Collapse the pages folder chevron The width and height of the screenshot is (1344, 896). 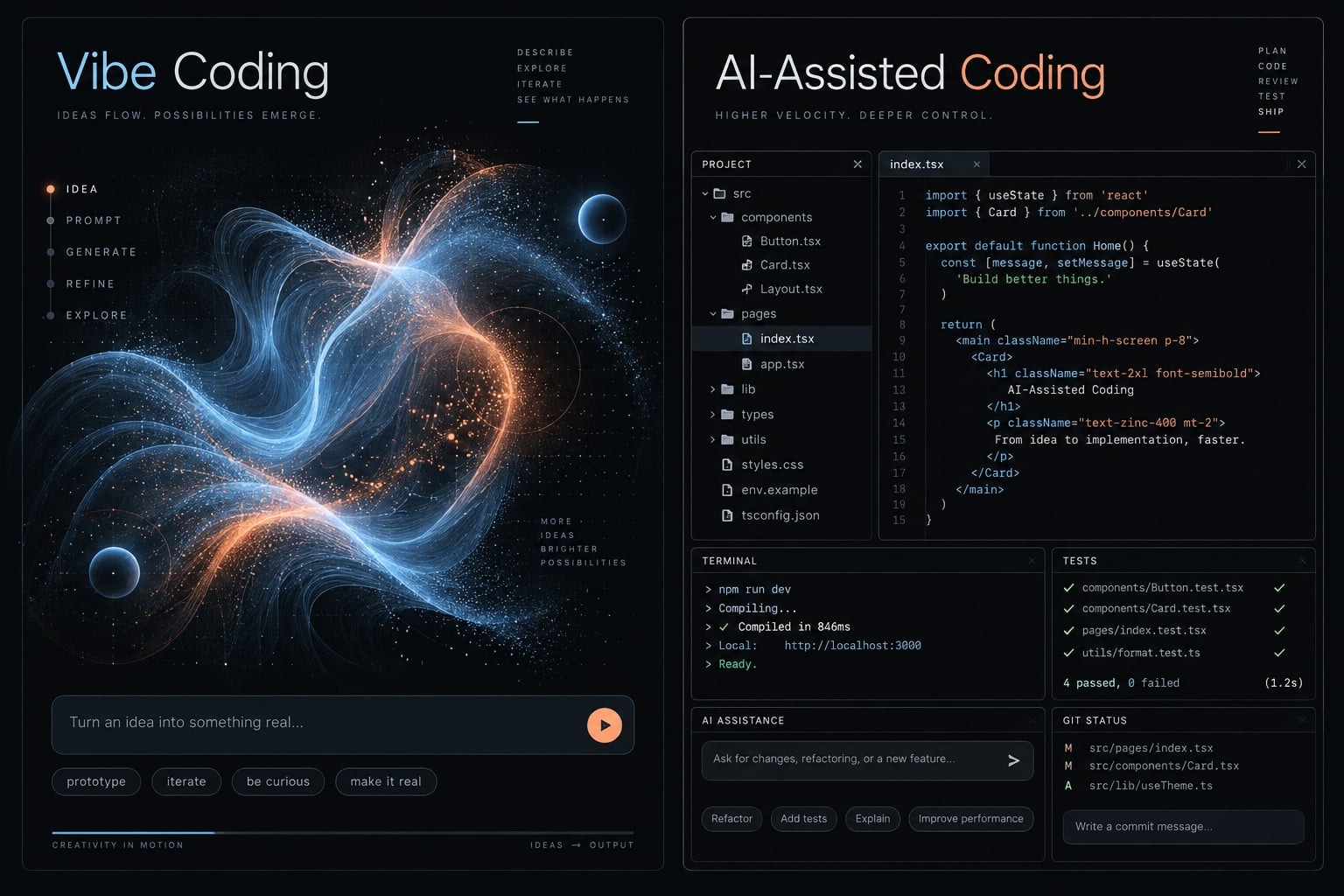(713, 313)
